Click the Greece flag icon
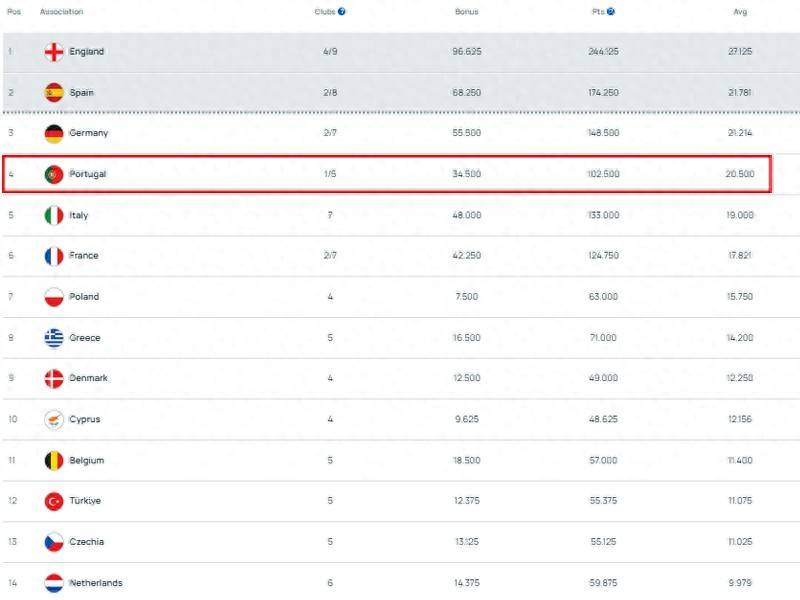 point(54,338)
